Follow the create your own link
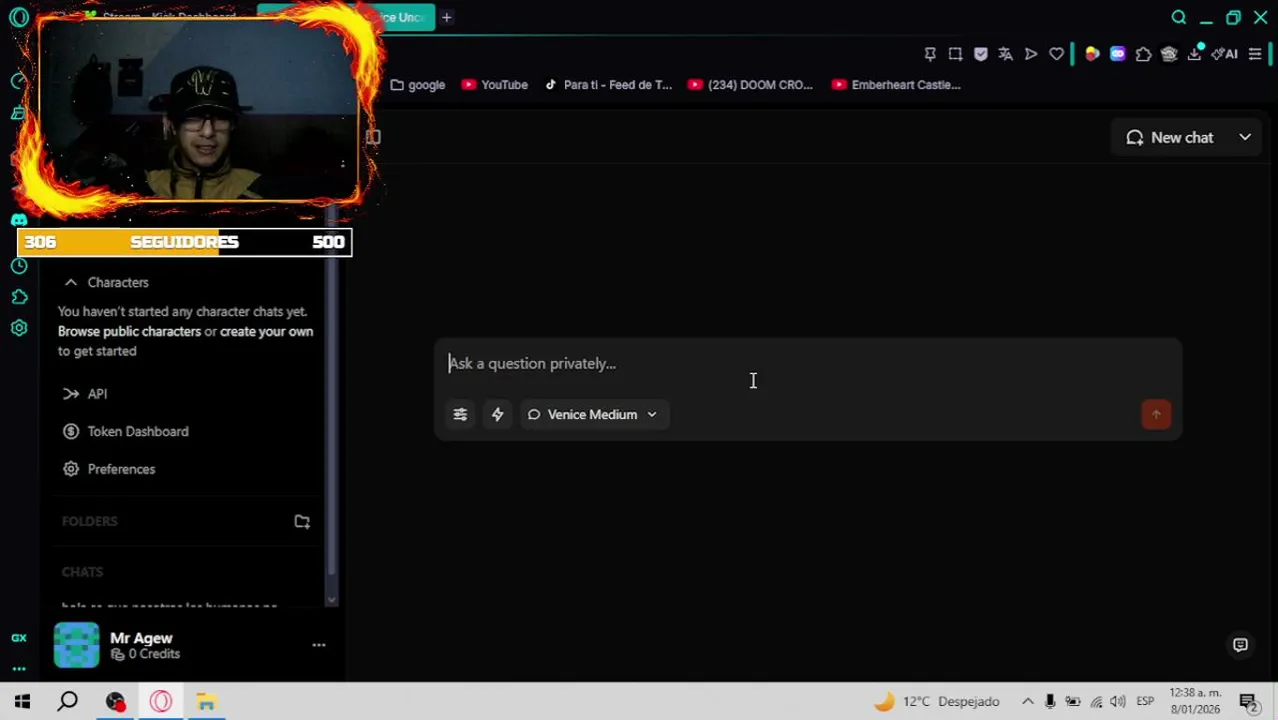Viewport: 1278px width, 720px height. (266, 331)
